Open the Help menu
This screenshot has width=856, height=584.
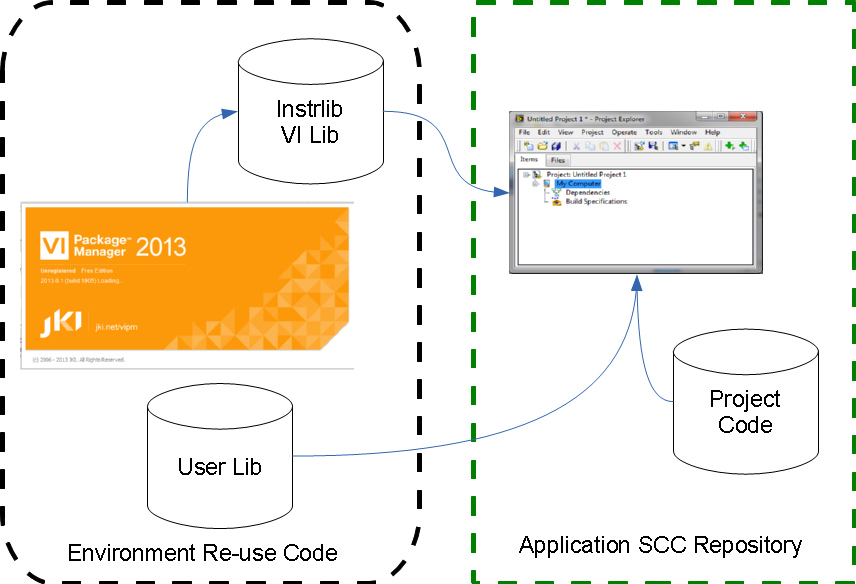click(x=712, y=132)
